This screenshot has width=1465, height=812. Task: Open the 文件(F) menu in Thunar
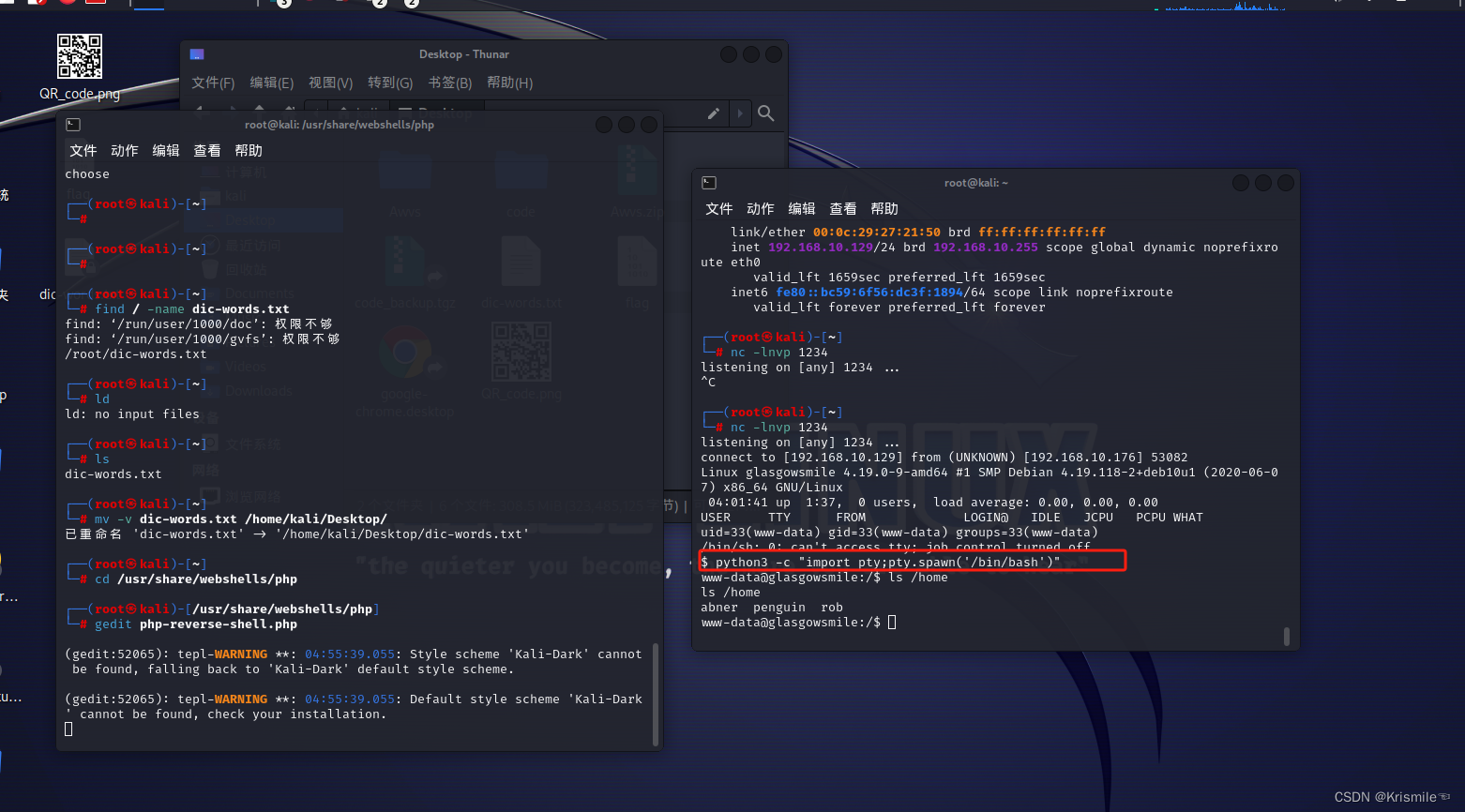coord(213,83)
